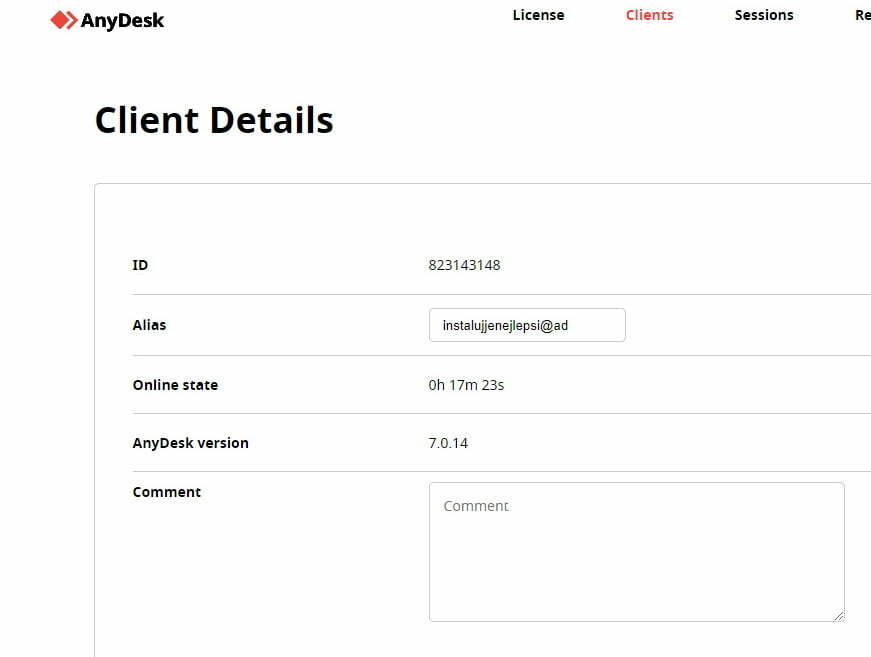Screen dimensions: 871x657
Task: Click the AnyDesk wordmark to go home
Action: [x=123, y=19]
